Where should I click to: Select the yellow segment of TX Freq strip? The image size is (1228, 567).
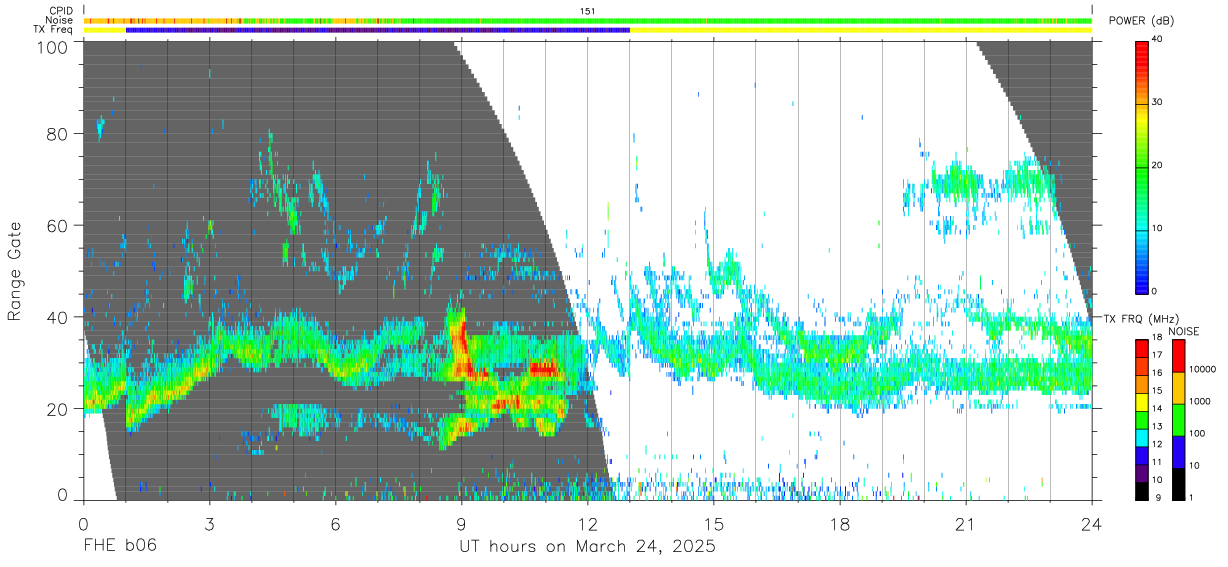tap(861, 30)
